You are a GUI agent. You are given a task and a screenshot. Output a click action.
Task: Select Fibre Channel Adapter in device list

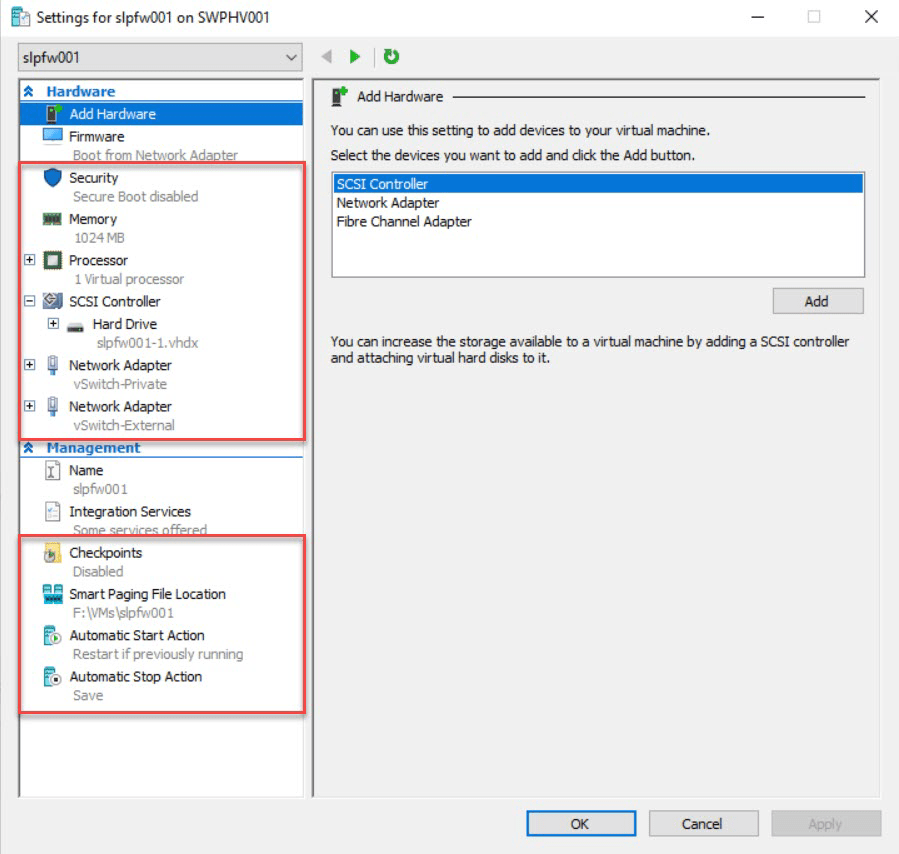coord(403,222)
